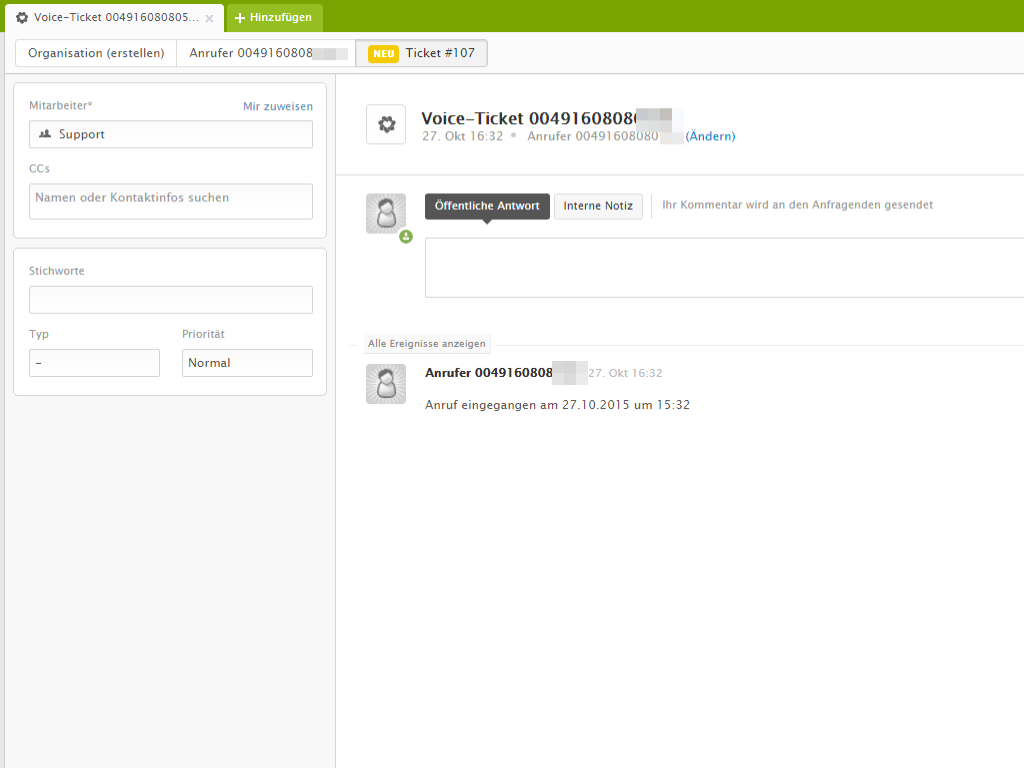Click the Mir zuweisen link
Image resolution: width=1024 pixels, height=768 pixels.
click(x=277, y=106)
